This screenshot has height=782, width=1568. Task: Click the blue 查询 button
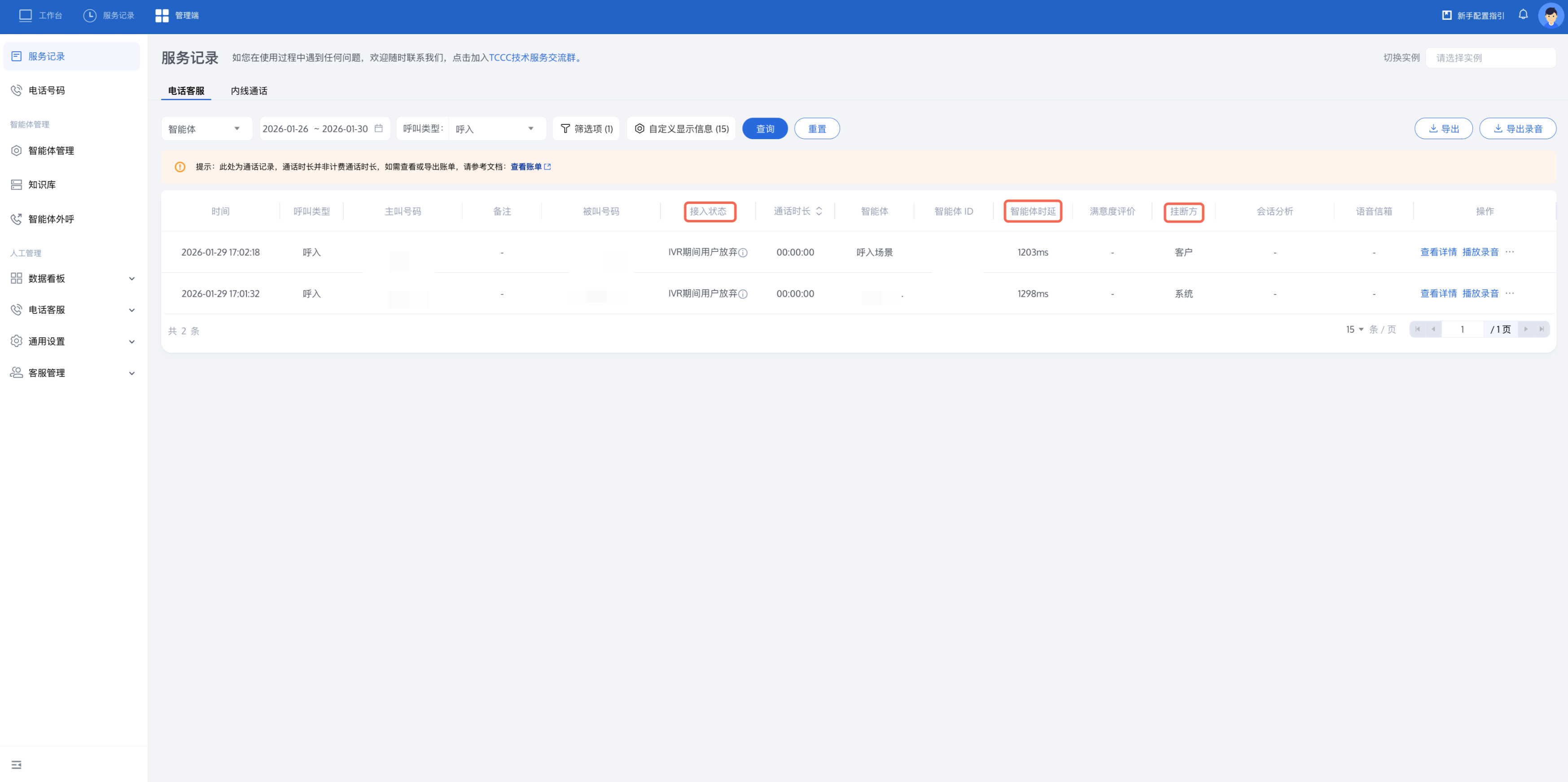point(765,128)
